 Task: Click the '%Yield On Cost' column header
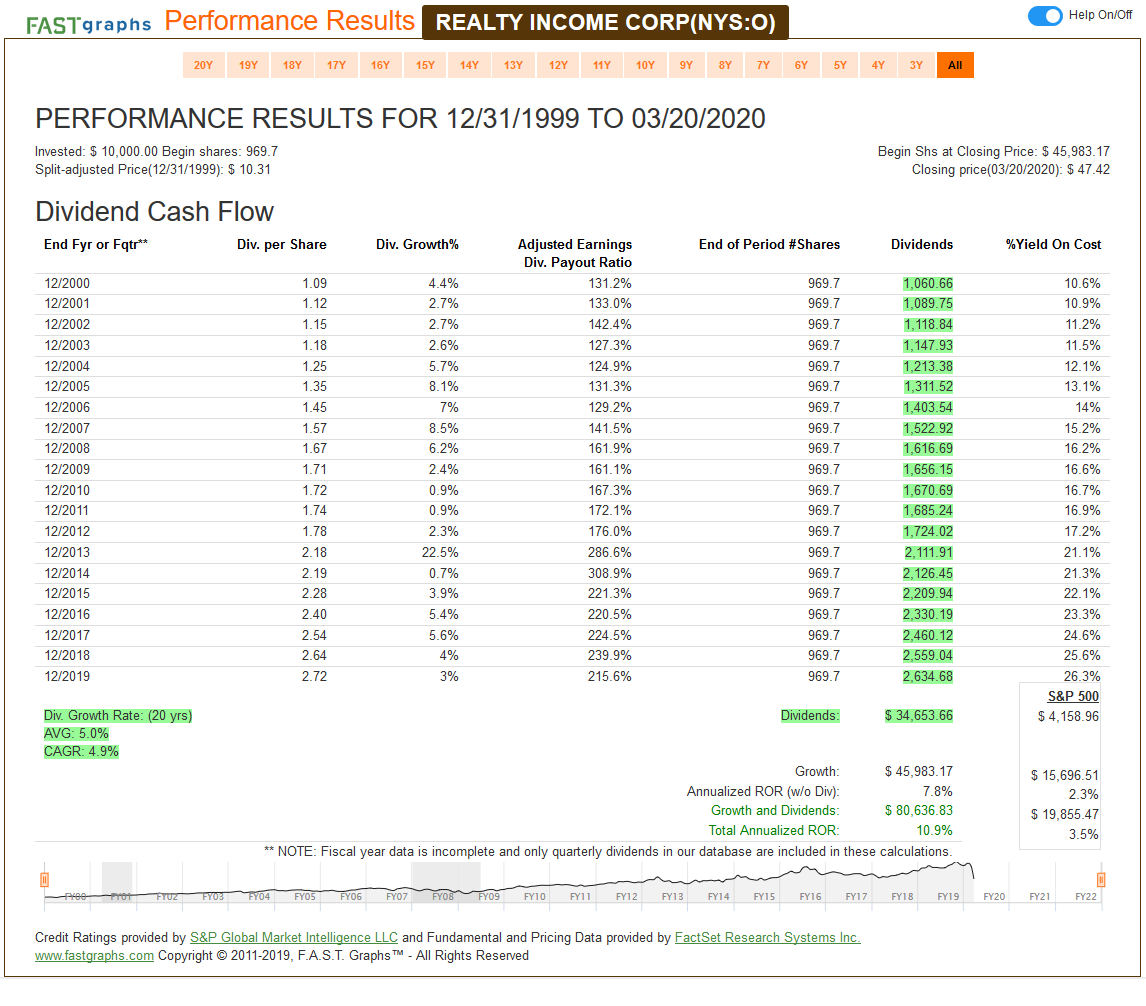(x=1053, y=244)
